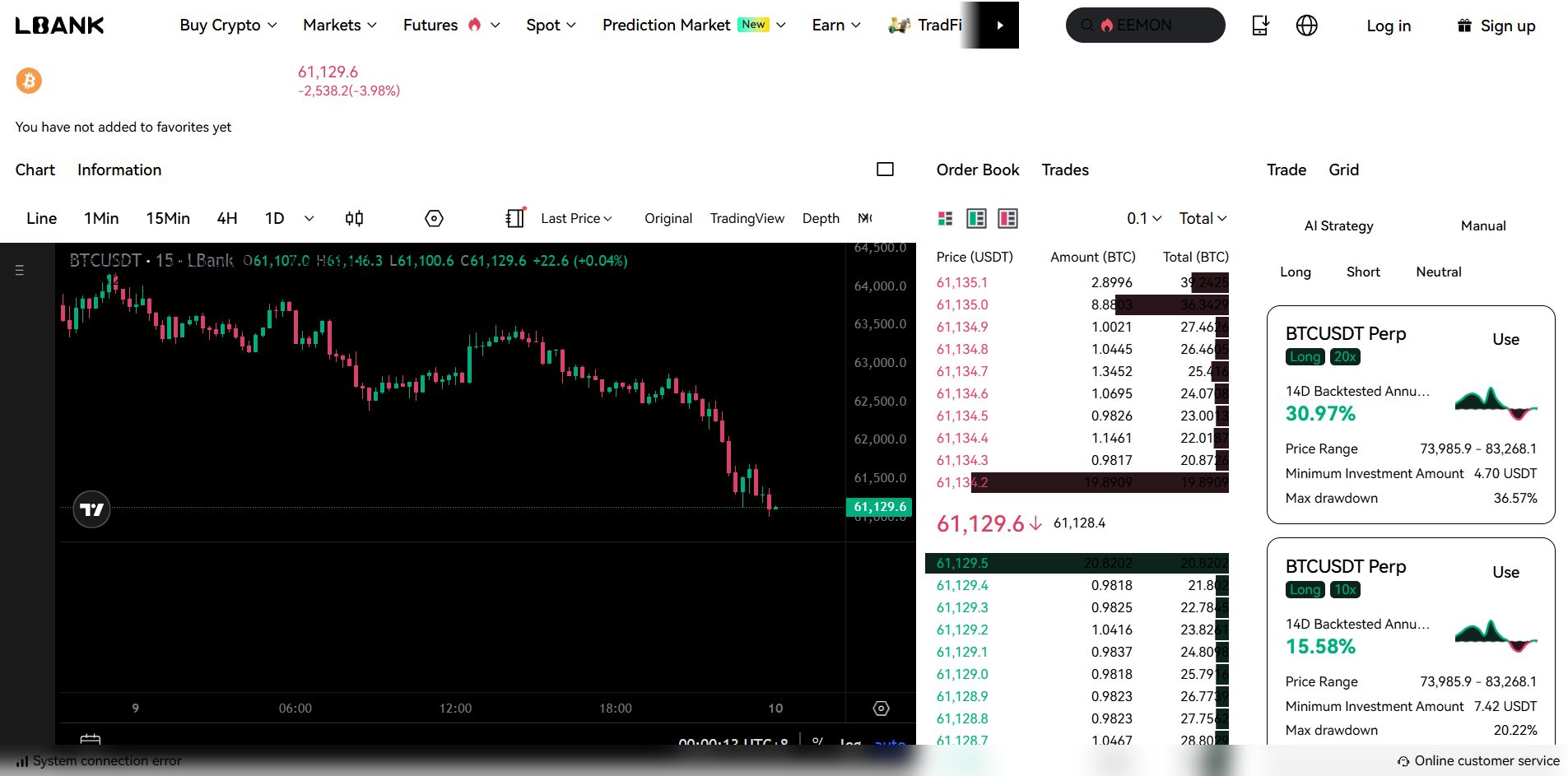1568x776 pixels.
Task: Filter strategies by Short
Action: [1363, 272]
